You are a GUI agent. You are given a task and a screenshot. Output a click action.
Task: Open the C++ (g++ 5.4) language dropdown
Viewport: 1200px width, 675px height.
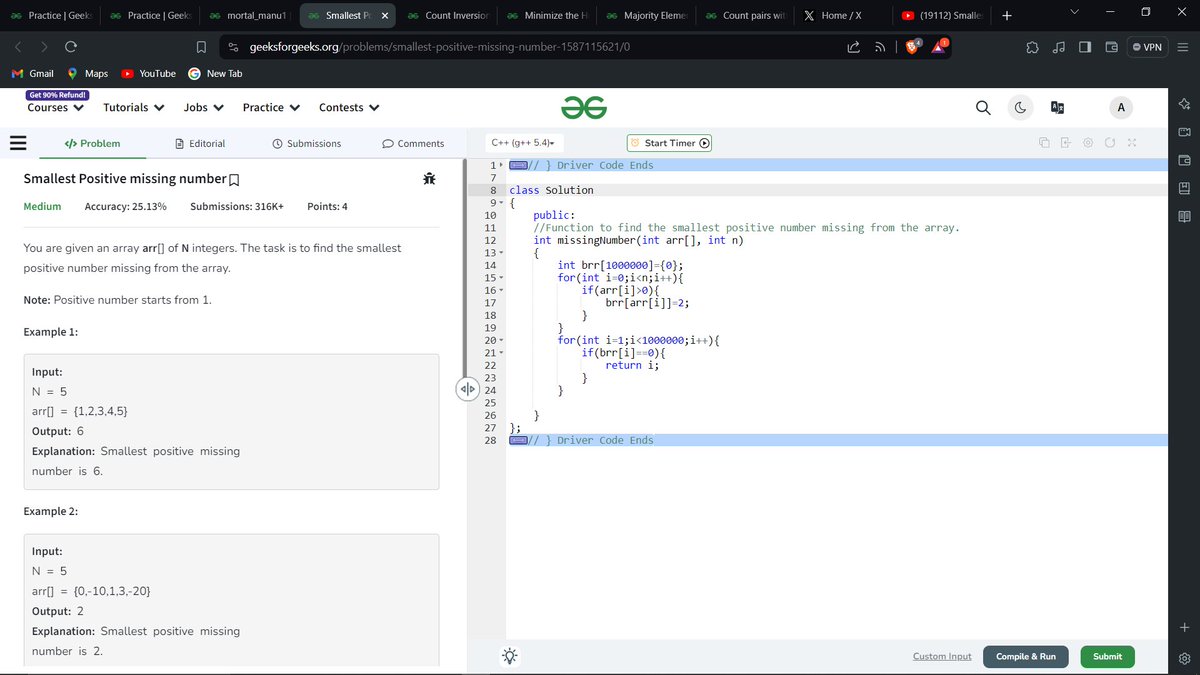(x=523, y=143)
